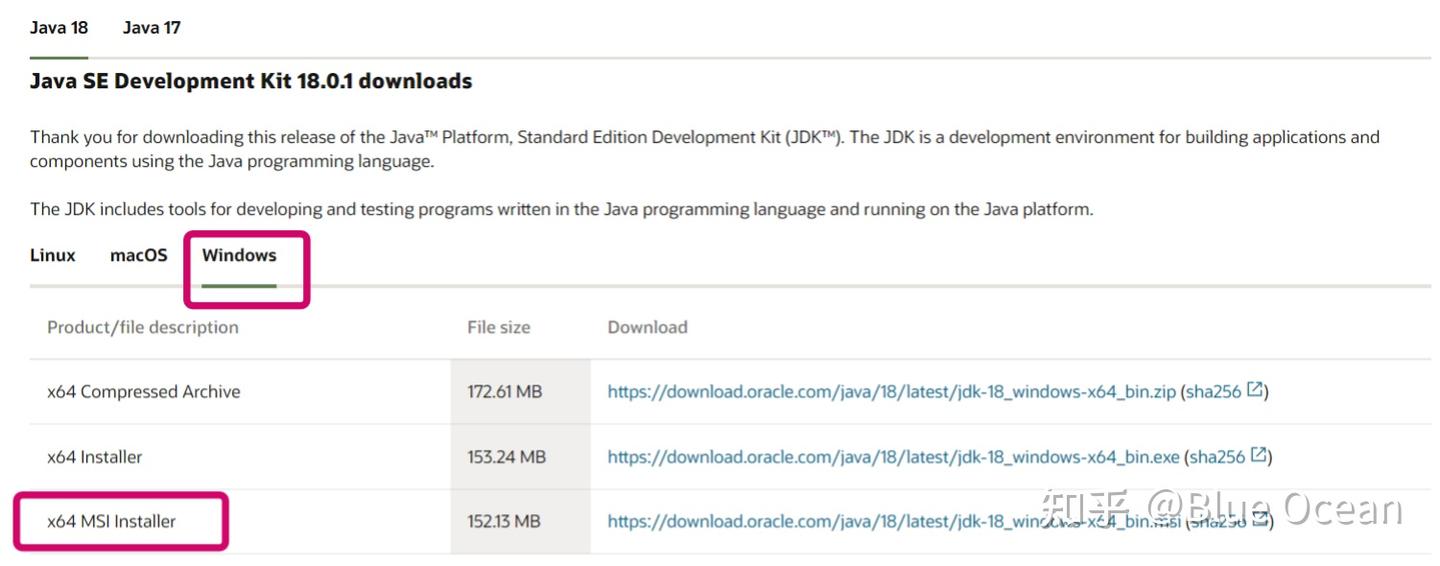Click external-link icon beside zip sha256
The width and height of the screenshot is (1440, 566).
click(x=1256, y=390)
